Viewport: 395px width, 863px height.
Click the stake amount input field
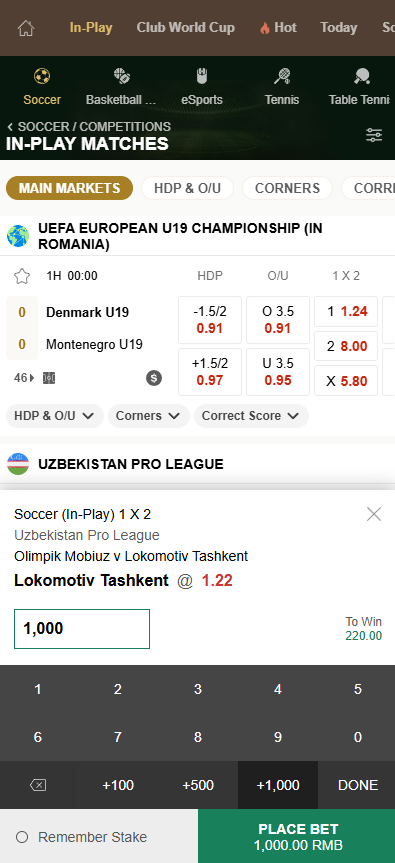coord(82,629)
